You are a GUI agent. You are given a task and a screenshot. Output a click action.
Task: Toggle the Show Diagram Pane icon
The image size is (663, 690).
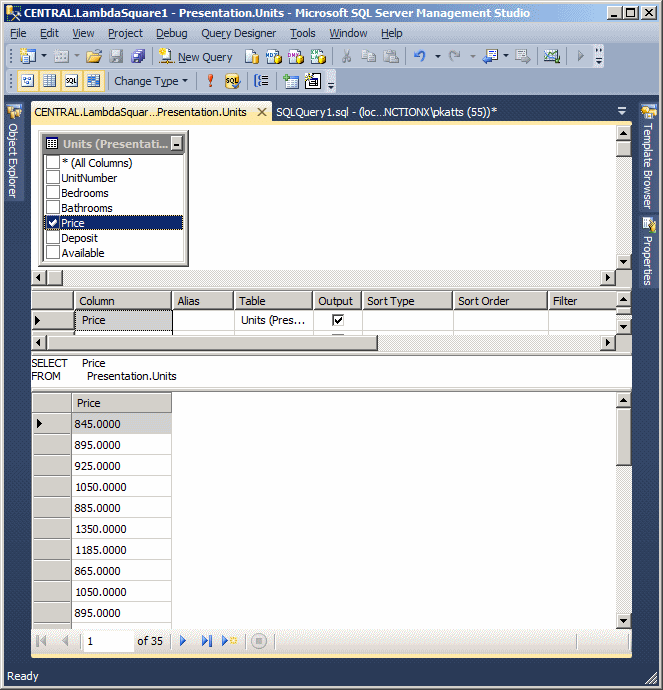[28, 81]
